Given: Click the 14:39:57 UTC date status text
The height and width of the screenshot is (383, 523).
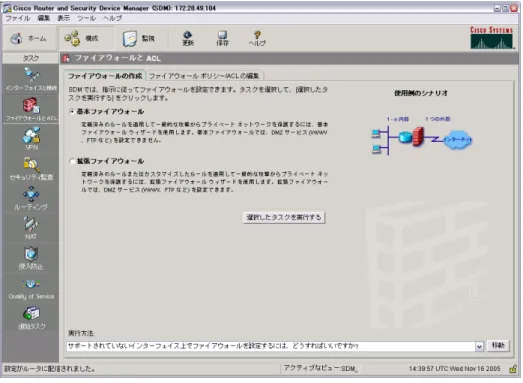Looking at the screenshot, I should 455,369.
